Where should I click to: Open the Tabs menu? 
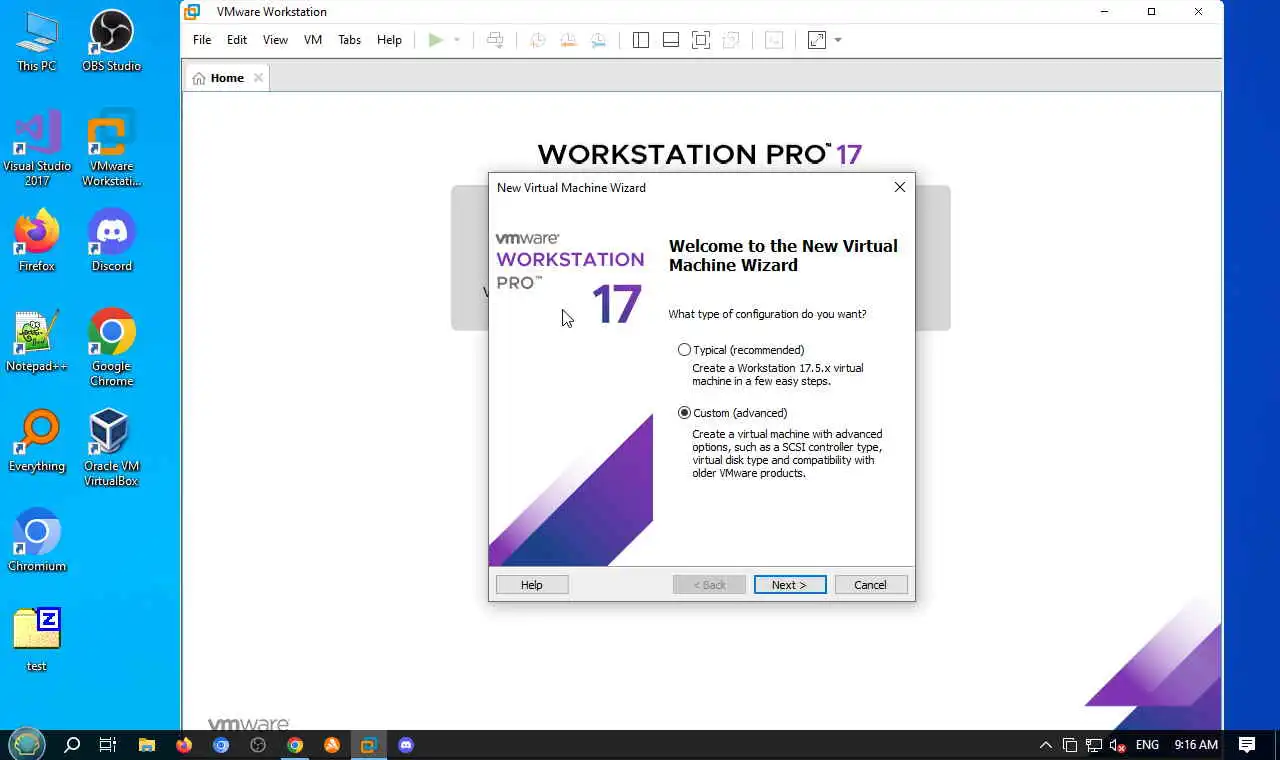(349, 40)
